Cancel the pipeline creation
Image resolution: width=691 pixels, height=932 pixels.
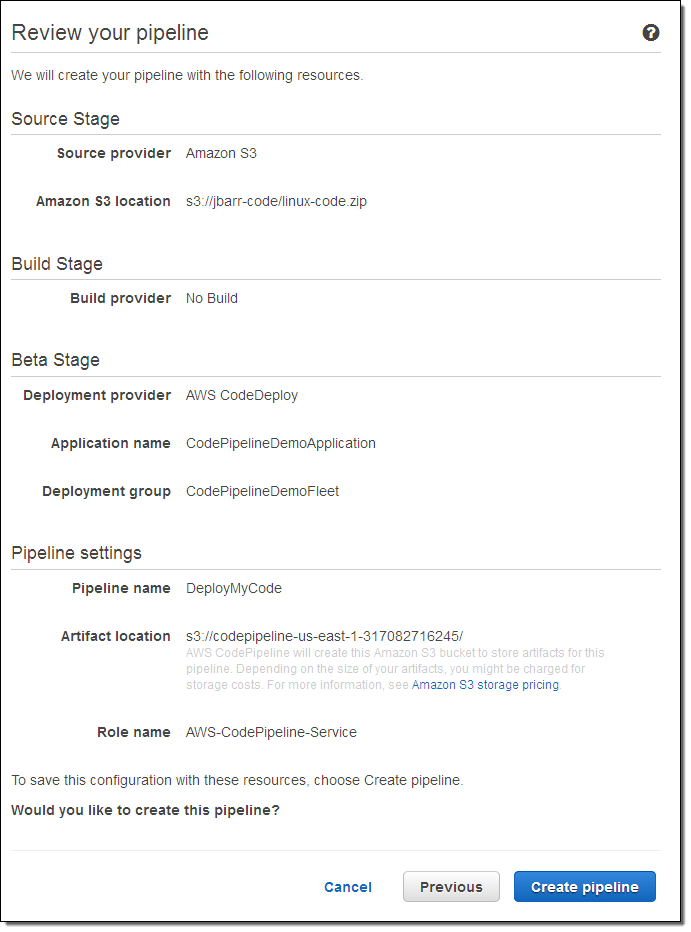tap(348, 887)
